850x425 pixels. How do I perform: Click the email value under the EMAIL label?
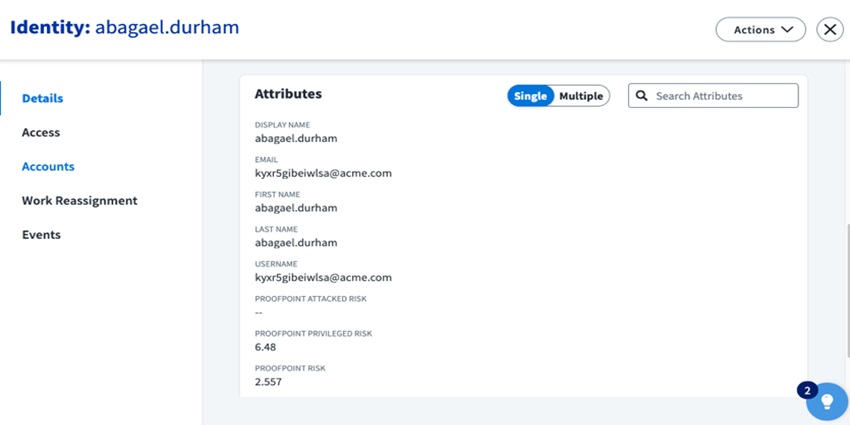(x=323, y=173)
